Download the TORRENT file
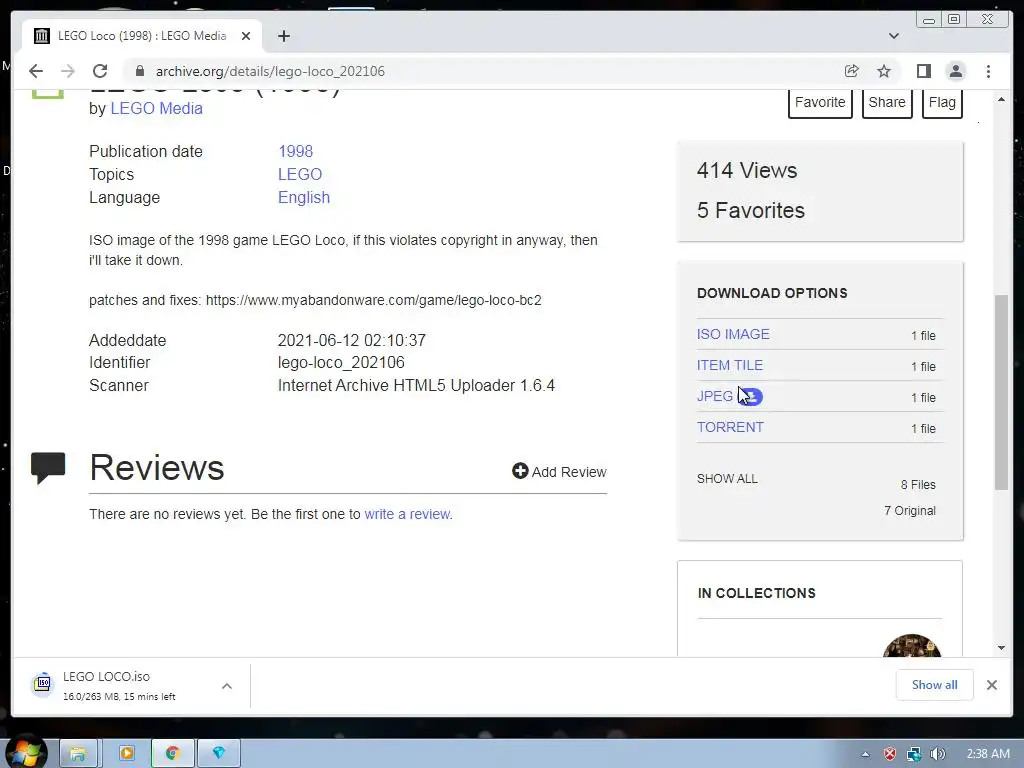 tap(729, 427)
